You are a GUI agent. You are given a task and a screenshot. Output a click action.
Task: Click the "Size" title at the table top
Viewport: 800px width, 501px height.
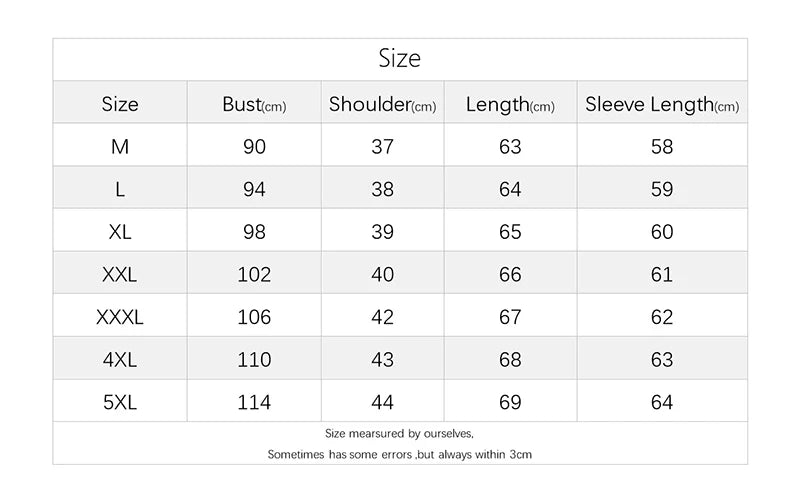tap(400, 59)
